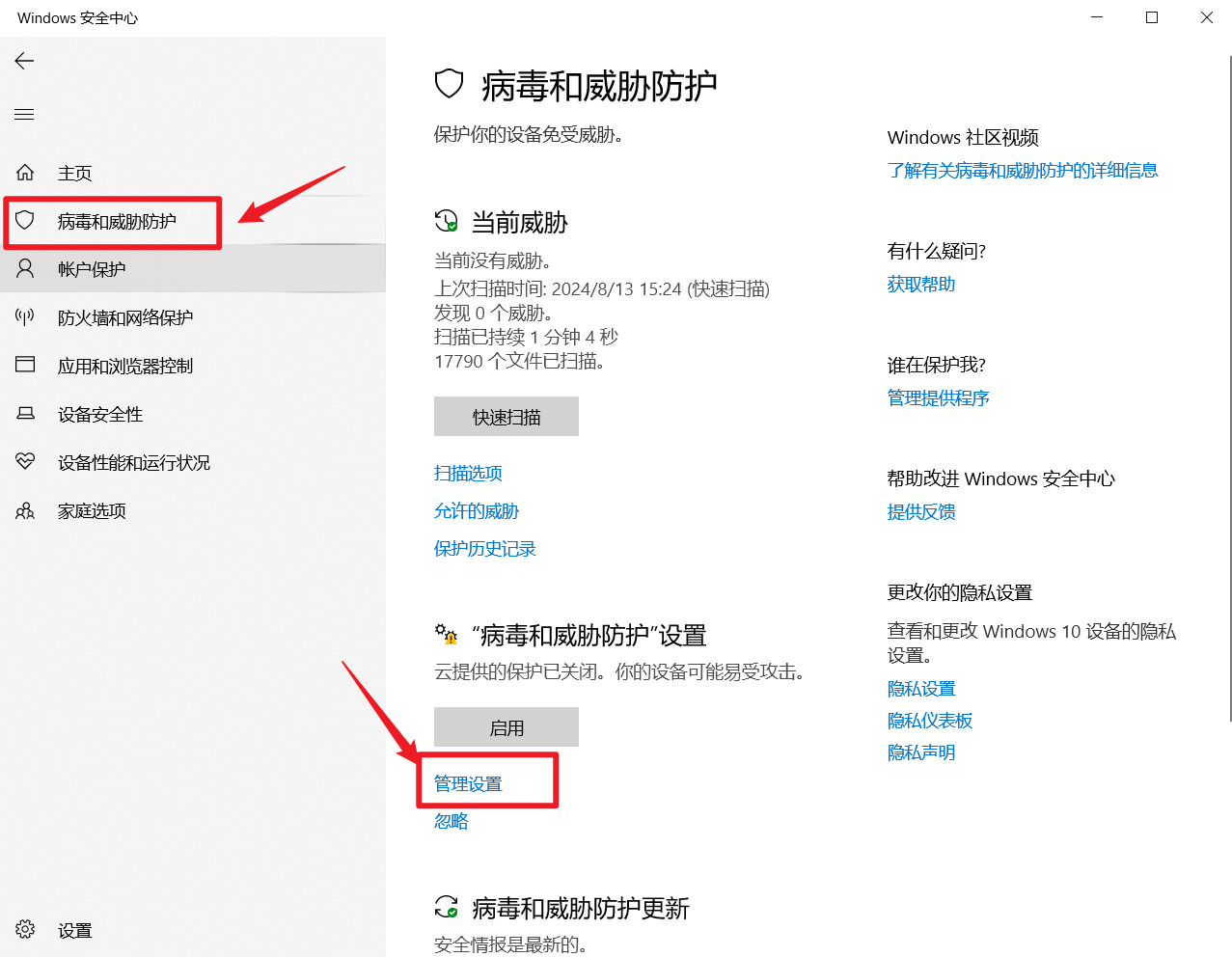The height and width of the screenshot is (957, 1232).
Task: Click the antenna icon for 防火墙和网络保护
Action: 25,317
